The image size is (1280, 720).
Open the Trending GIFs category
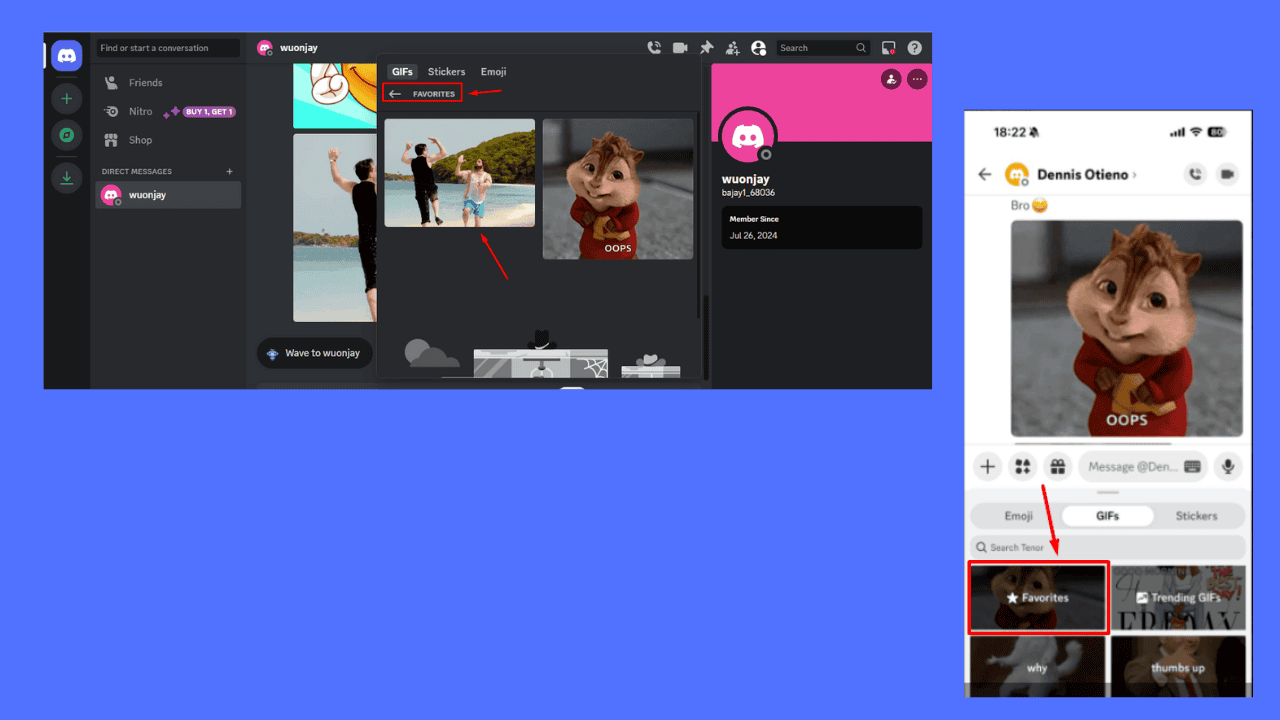pyautogui.click(x=1179, y=597)
